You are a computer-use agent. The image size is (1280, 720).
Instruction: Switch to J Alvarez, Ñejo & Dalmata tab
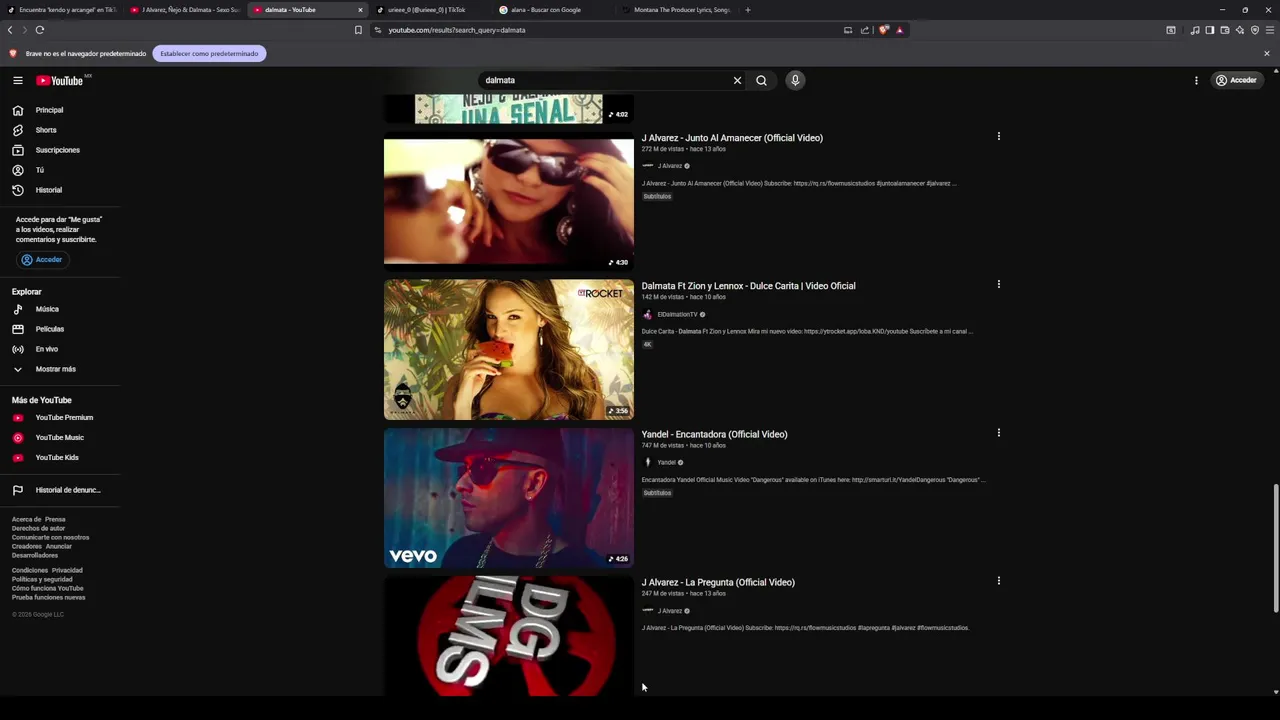pyautogui.click(x=185, y=10)
